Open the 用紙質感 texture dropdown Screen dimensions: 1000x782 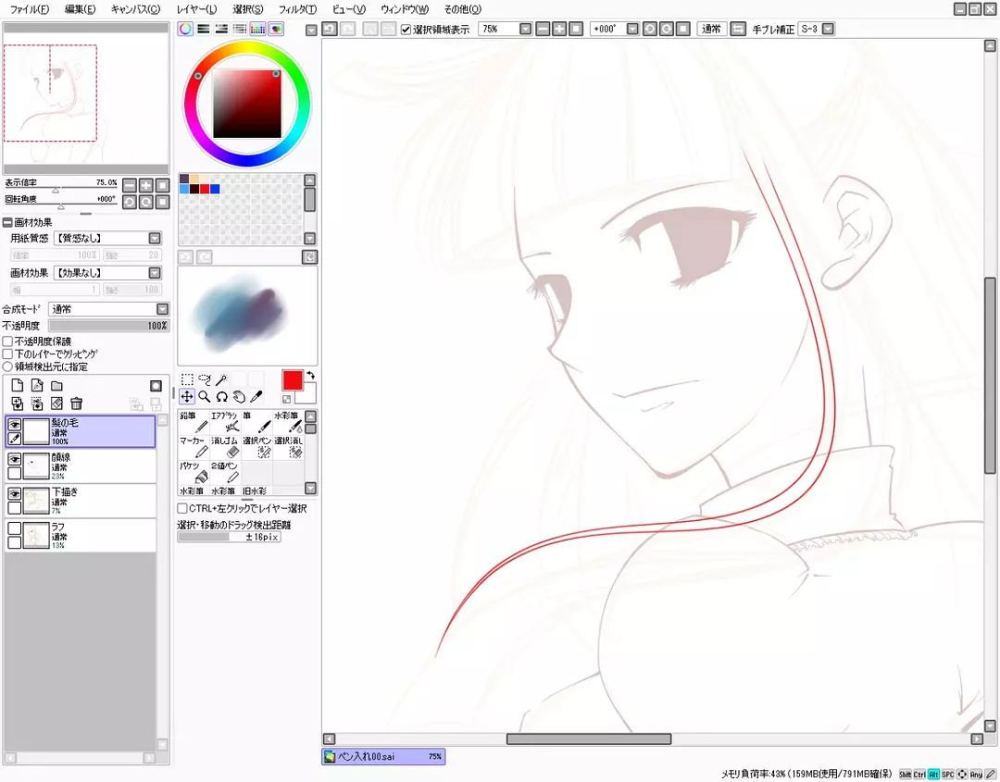click(x=107, y=238)
